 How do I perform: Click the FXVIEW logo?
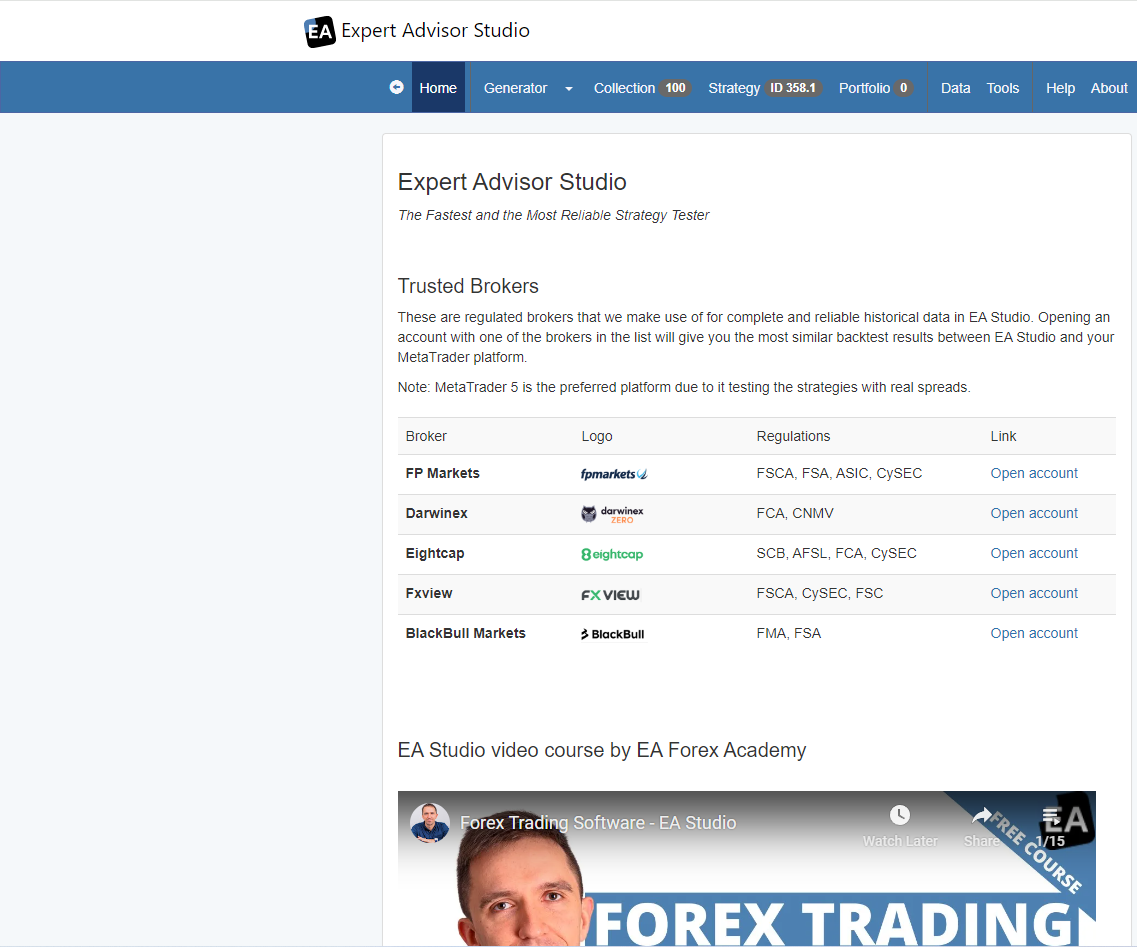(x=610, y=595)
